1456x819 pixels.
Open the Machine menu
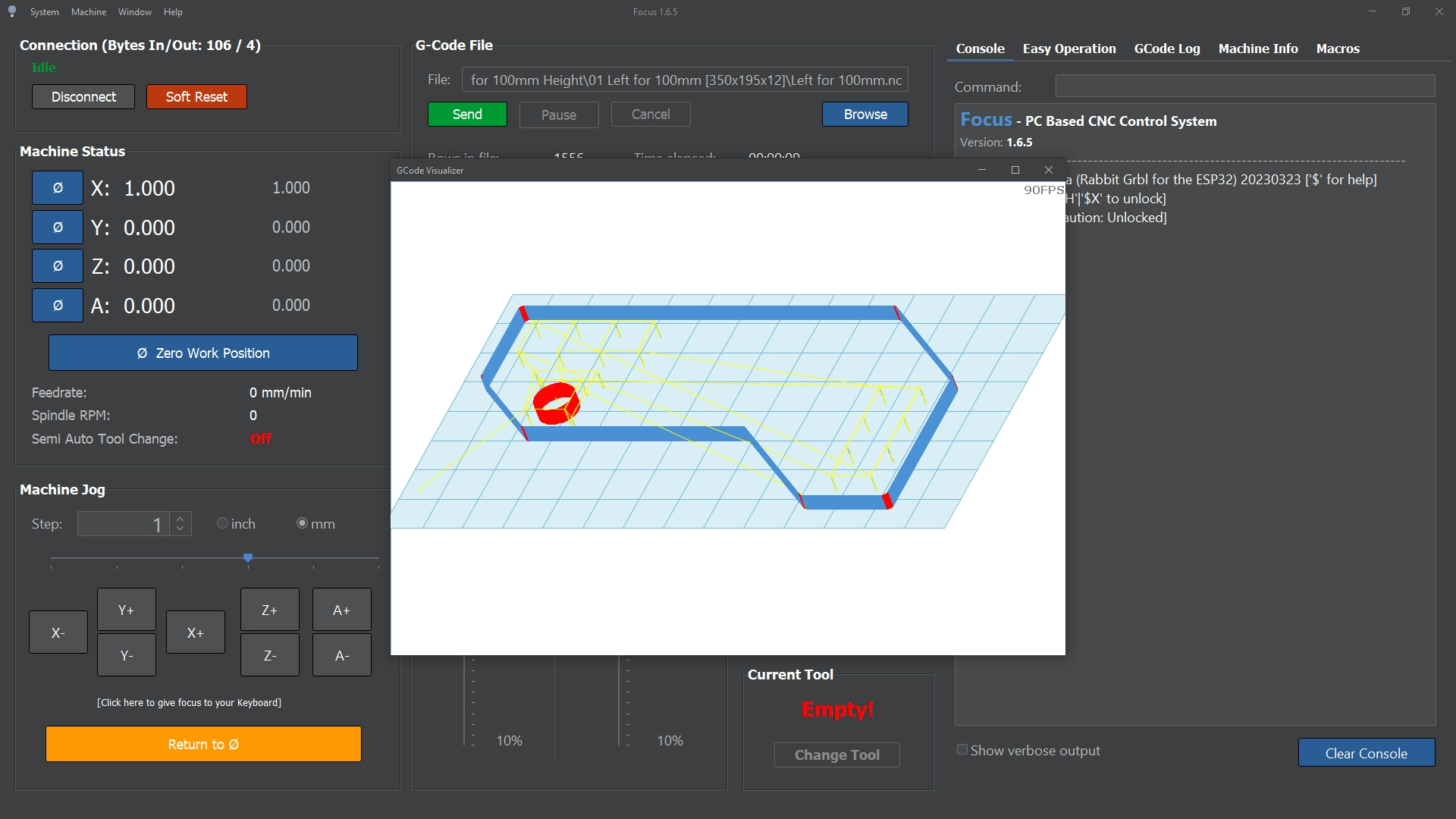pos(89,11)
